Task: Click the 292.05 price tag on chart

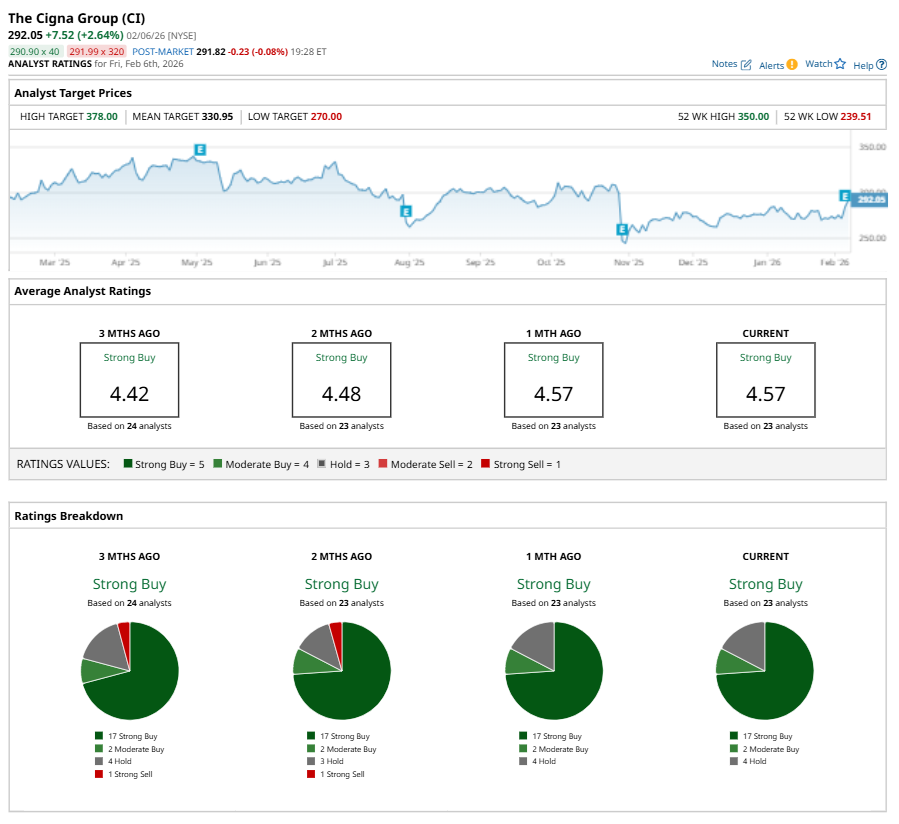Action: coord(872,200)
